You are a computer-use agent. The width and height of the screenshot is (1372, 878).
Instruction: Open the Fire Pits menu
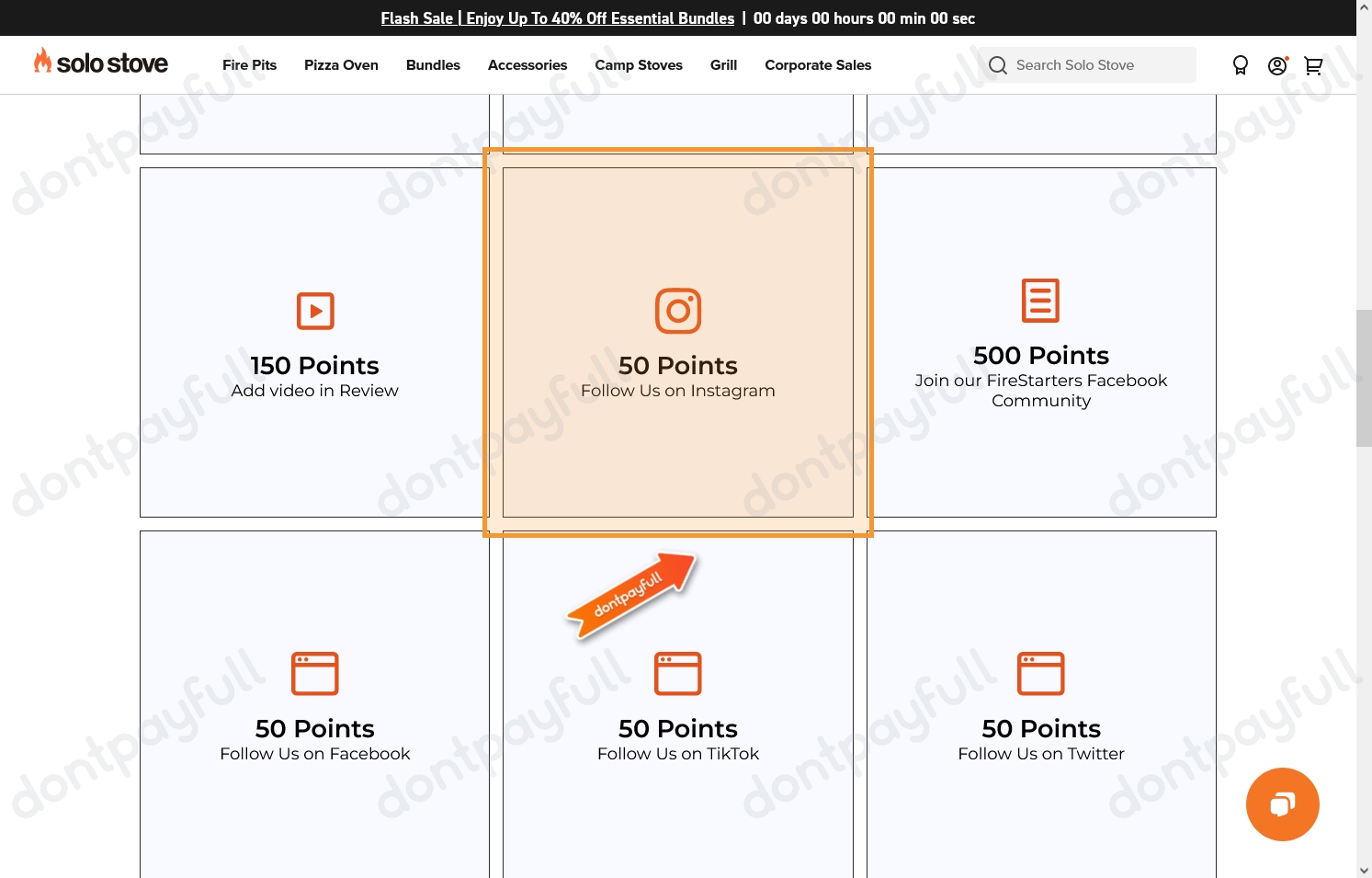(249, 65)
